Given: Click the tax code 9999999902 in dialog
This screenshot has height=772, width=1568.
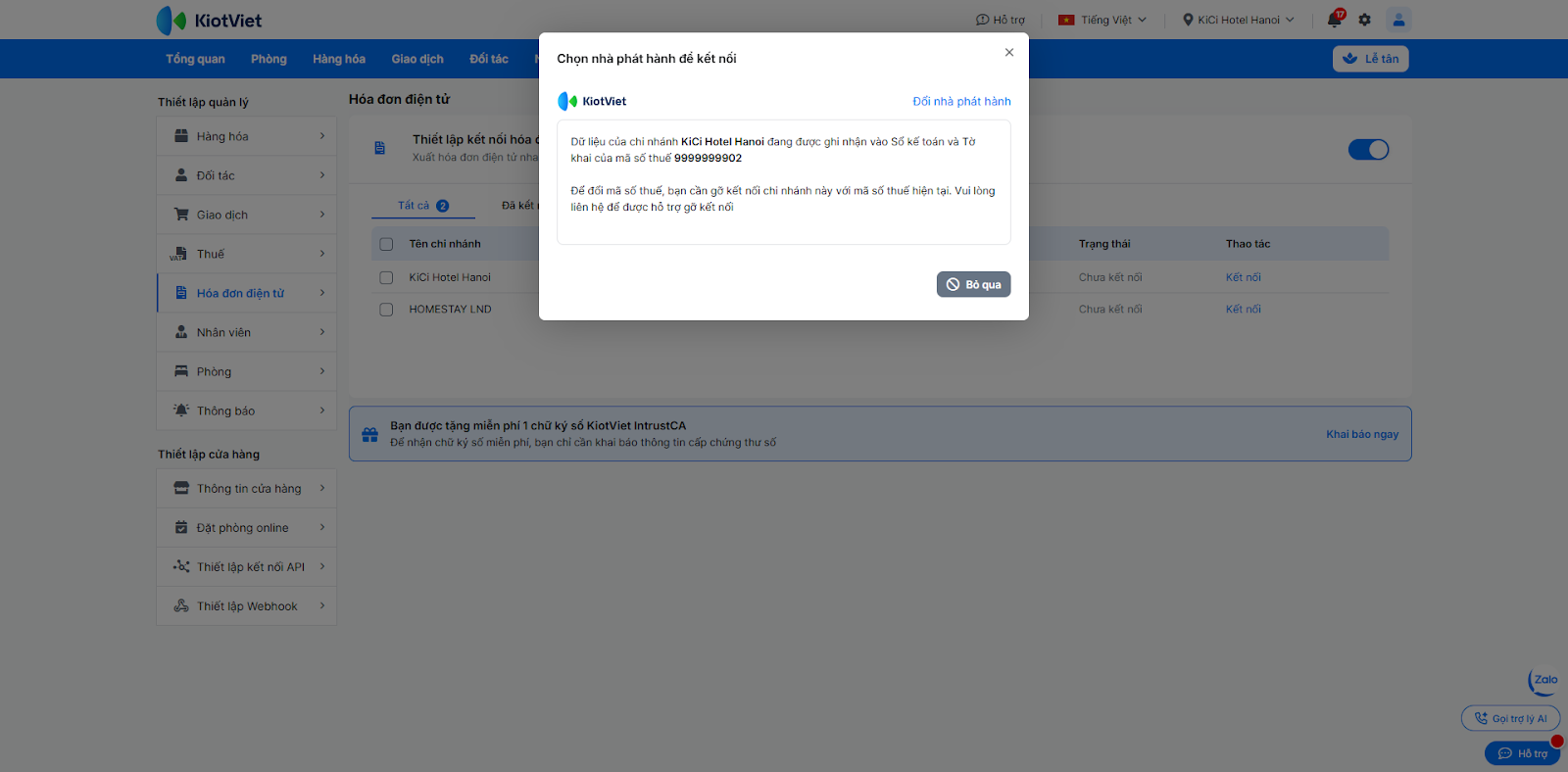Looking at the screenshot, I should 708,158.
